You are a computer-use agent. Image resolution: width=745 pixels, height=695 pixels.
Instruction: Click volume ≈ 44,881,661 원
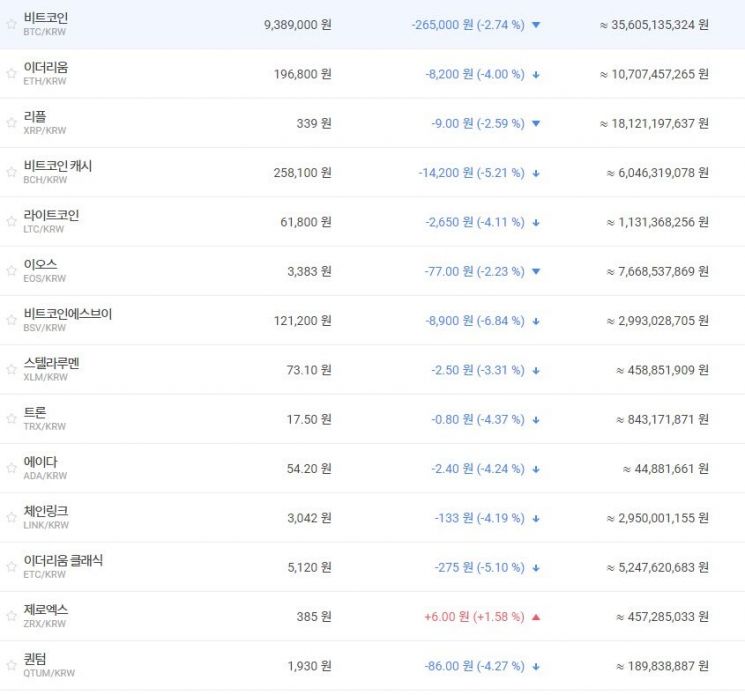(x=666, y=469)
